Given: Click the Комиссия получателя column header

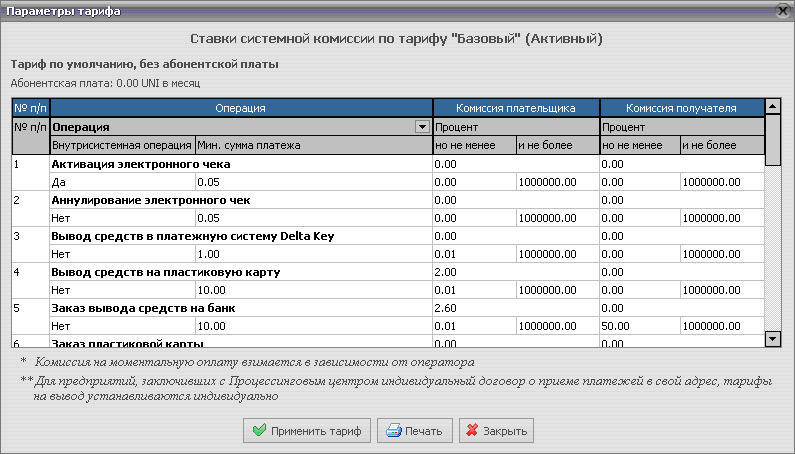Looking at the screenshot, I should point(681,107).
